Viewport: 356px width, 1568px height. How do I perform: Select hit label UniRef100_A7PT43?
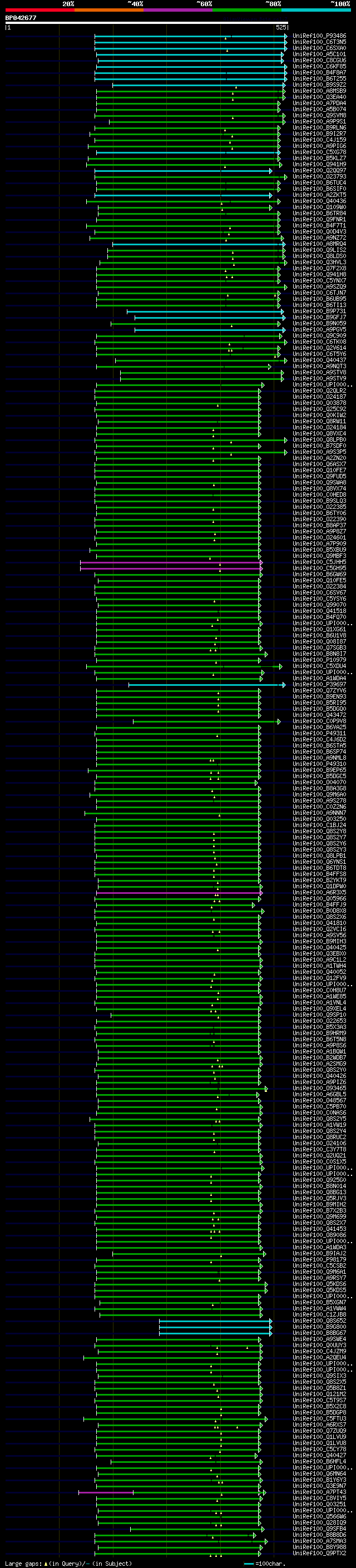319,1492
